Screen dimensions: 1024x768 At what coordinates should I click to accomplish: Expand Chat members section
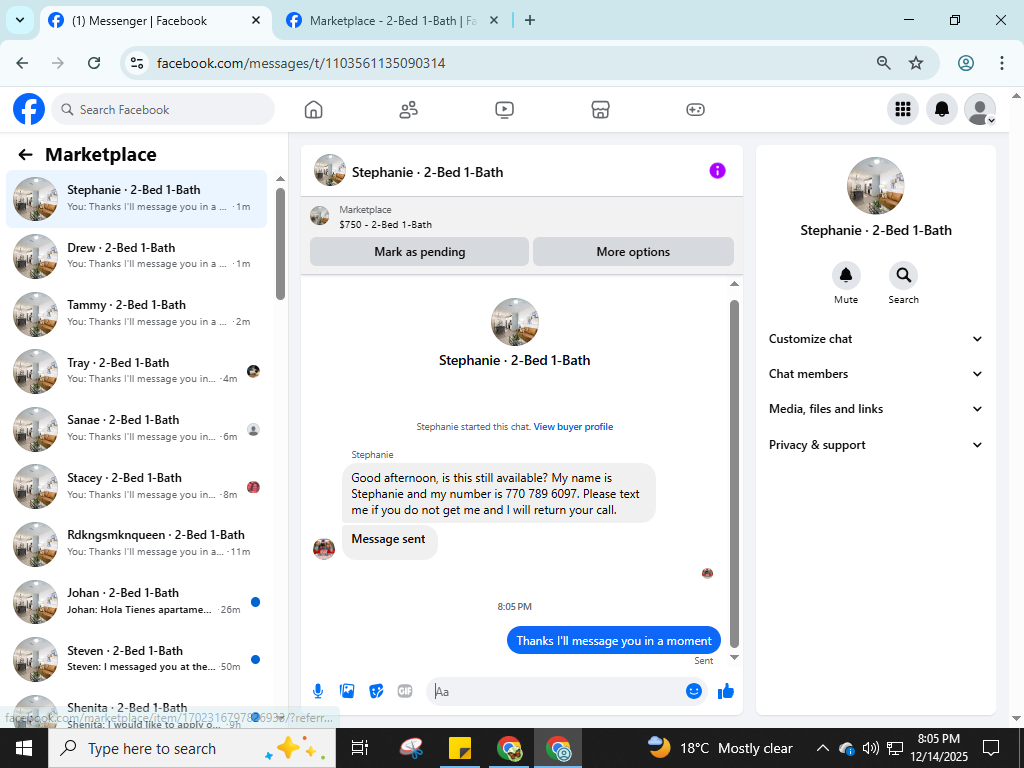click(x=875, y=374)
